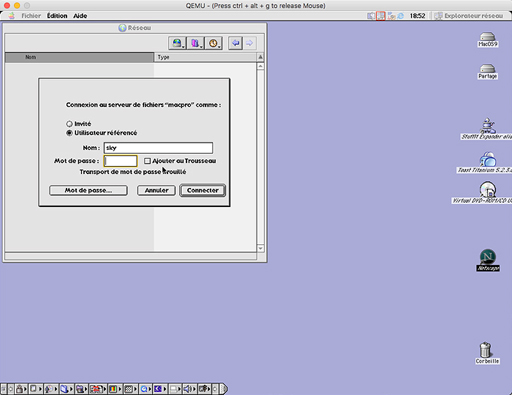The image size is (512, 395).
Task: Click the Annuler button
Action: [156, 190]
